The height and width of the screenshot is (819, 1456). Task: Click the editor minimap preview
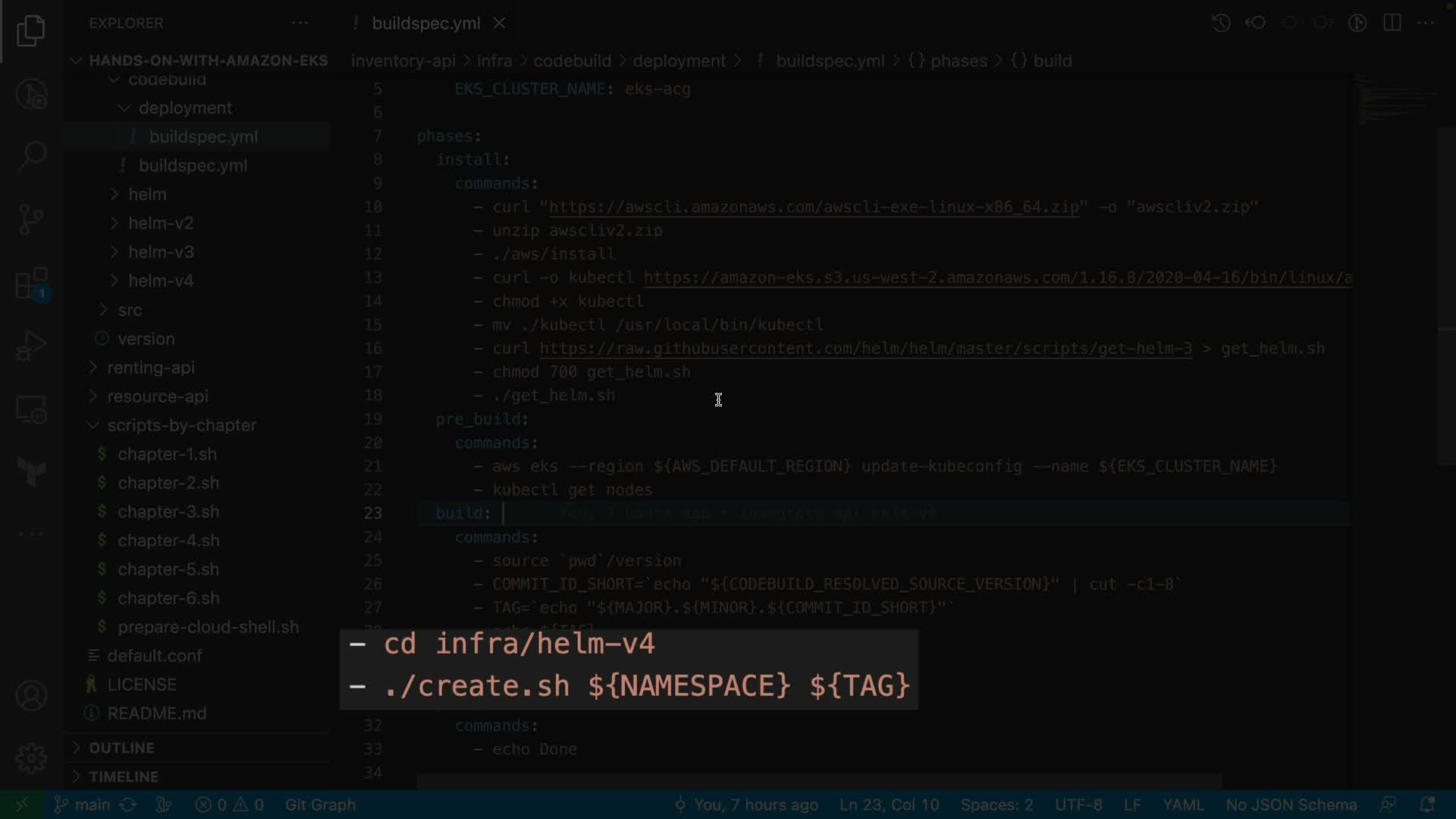(x=1395, y=100)
